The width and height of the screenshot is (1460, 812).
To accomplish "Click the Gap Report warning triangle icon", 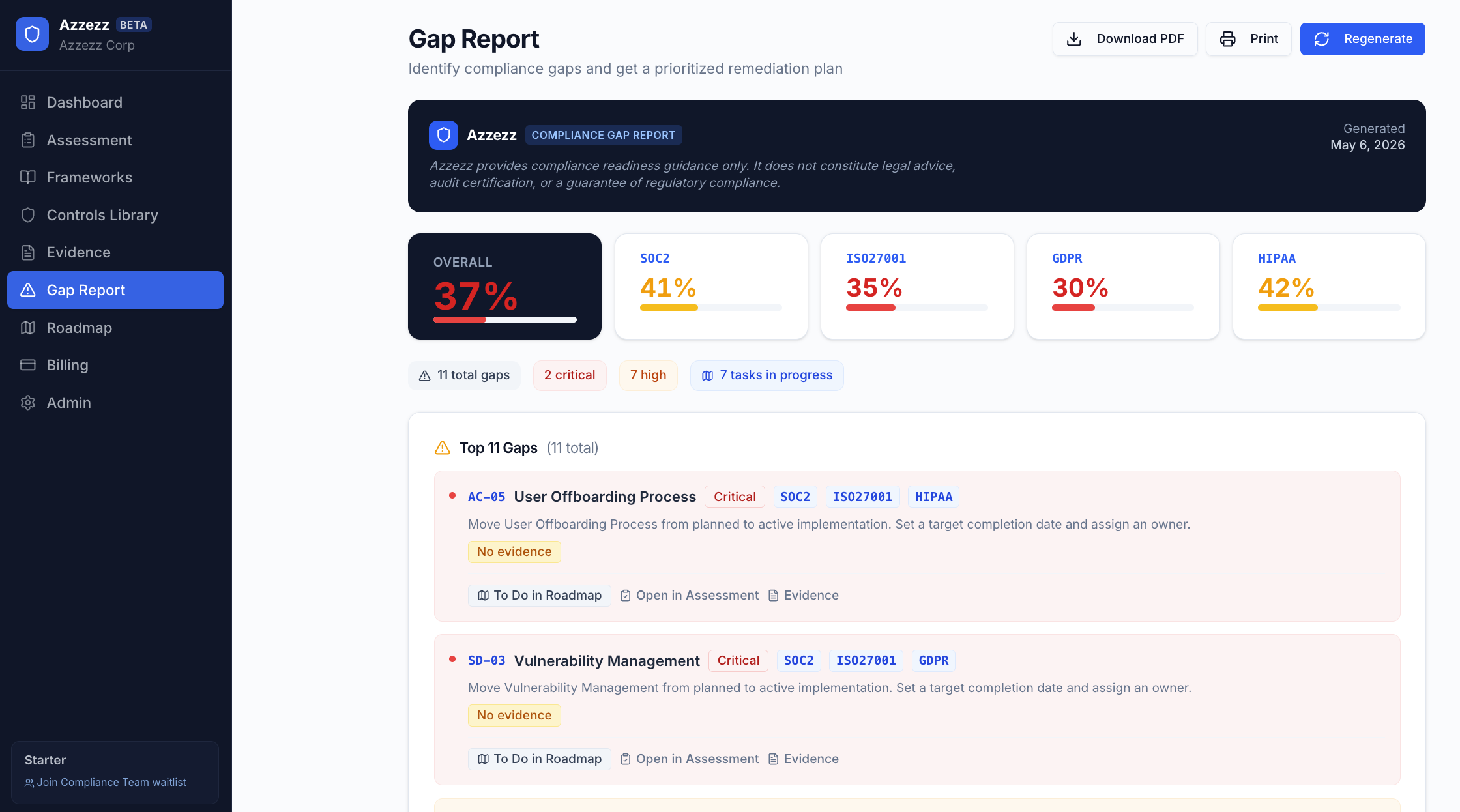I will [28, 290].
